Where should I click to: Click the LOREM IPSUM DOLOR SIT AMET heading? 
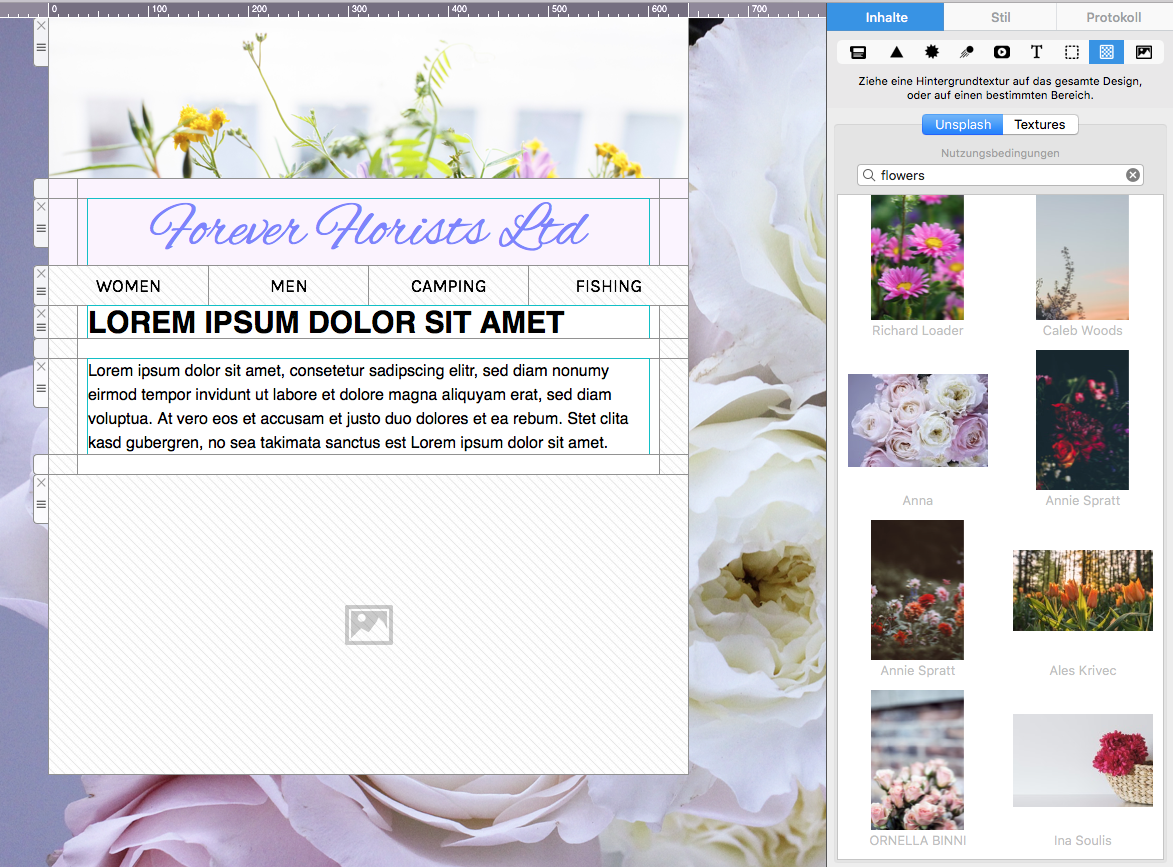(326, 322)
